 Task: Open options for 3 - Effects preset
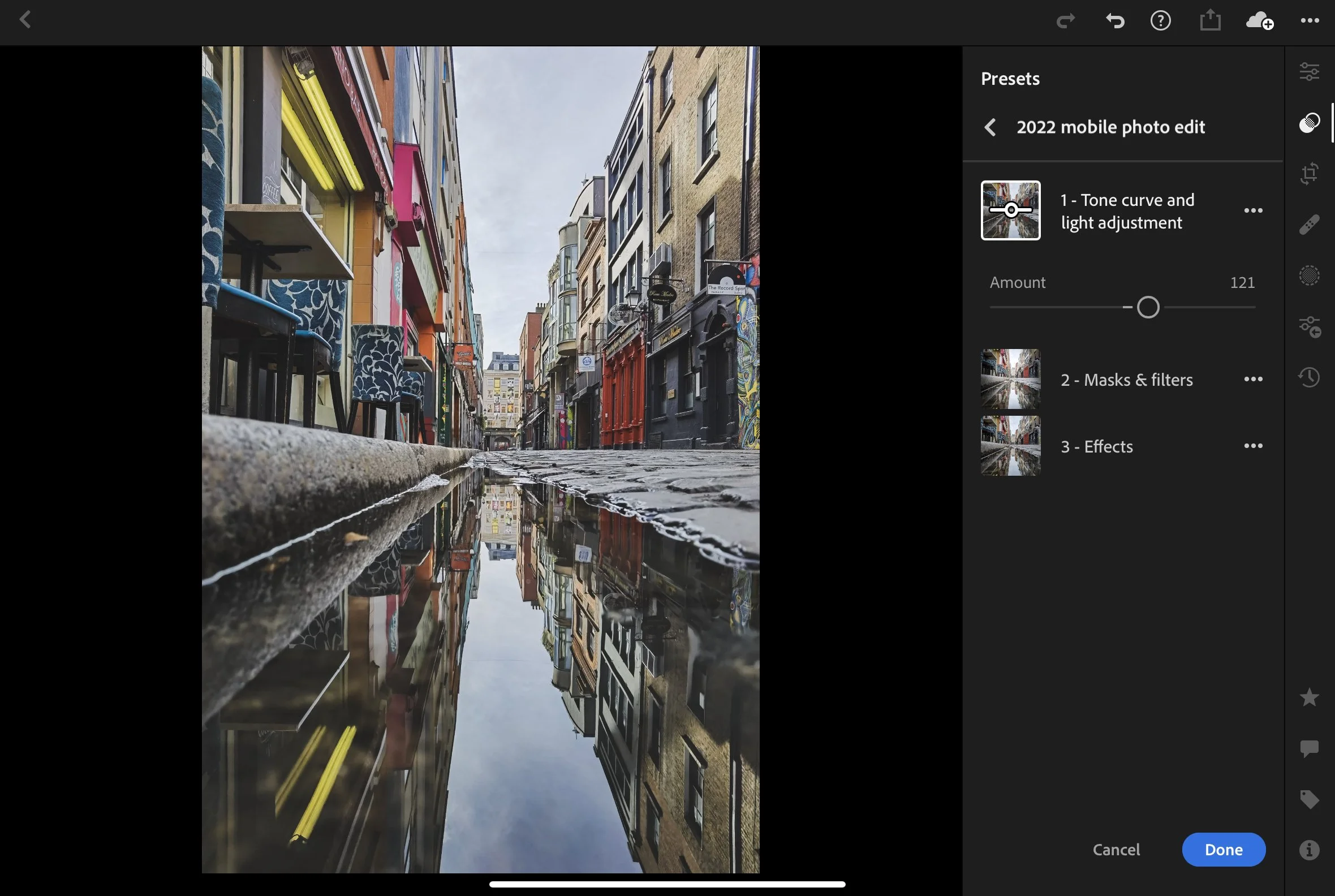(1253, 446)
